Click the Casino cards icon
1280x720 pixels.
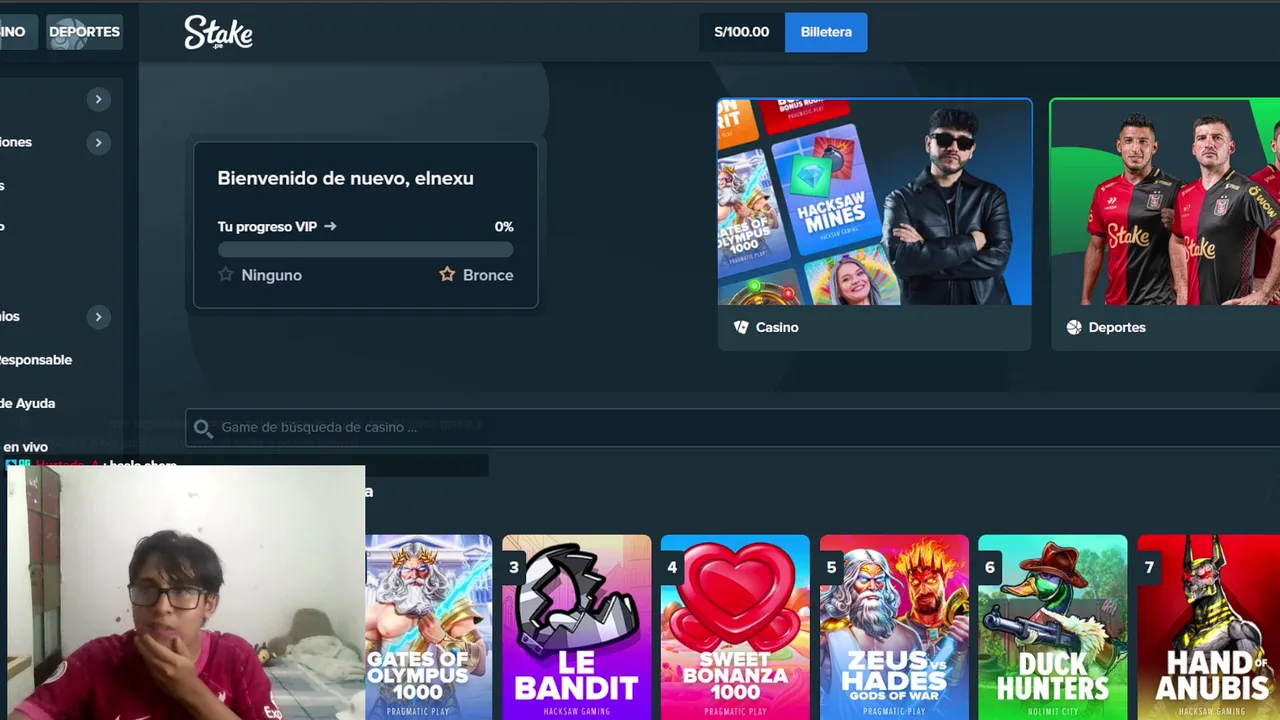click(741, 327)
